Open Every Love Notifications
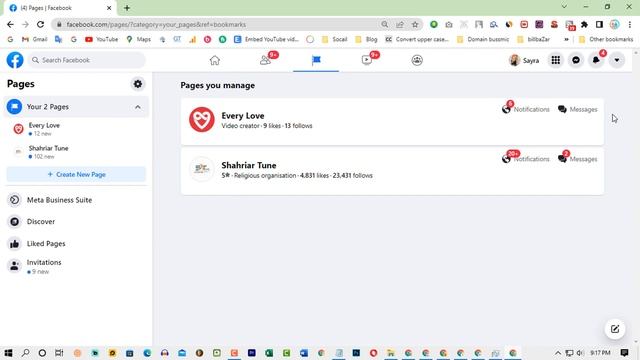This screenshot has width=640, height=360. 526,109
